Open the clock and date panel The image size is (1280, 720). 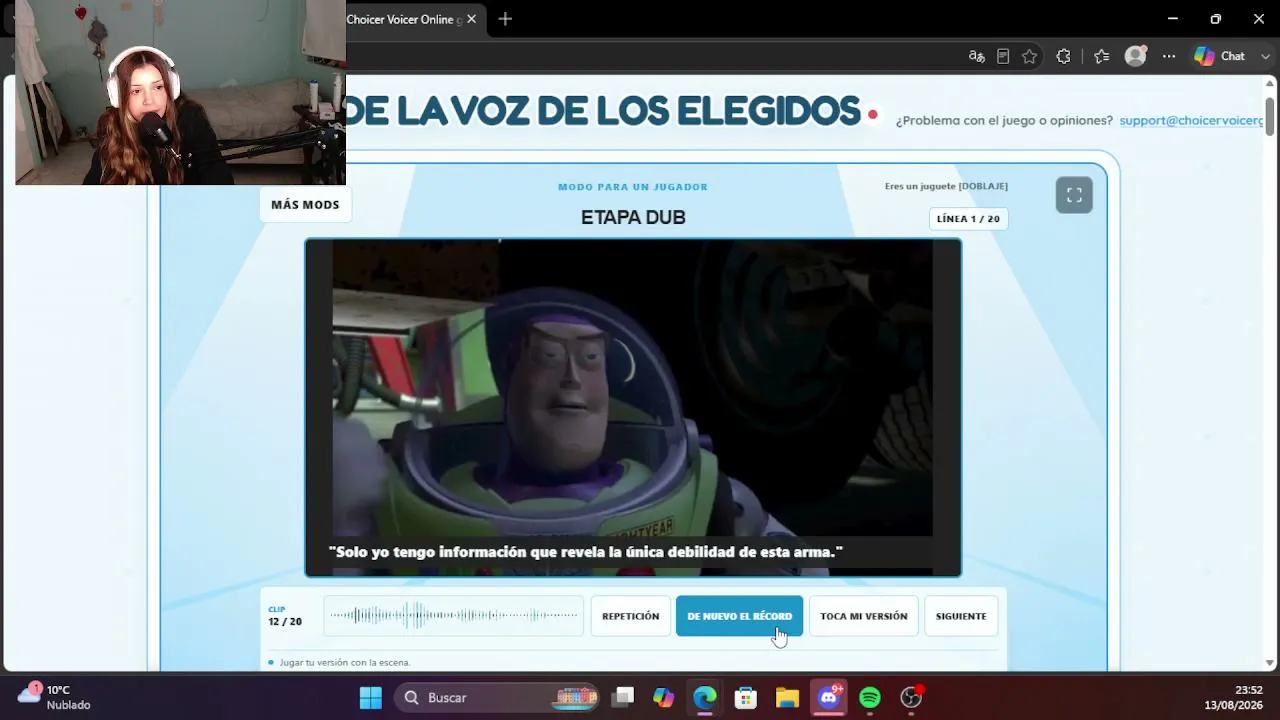pyautogui.click(x=1234, y=697)
